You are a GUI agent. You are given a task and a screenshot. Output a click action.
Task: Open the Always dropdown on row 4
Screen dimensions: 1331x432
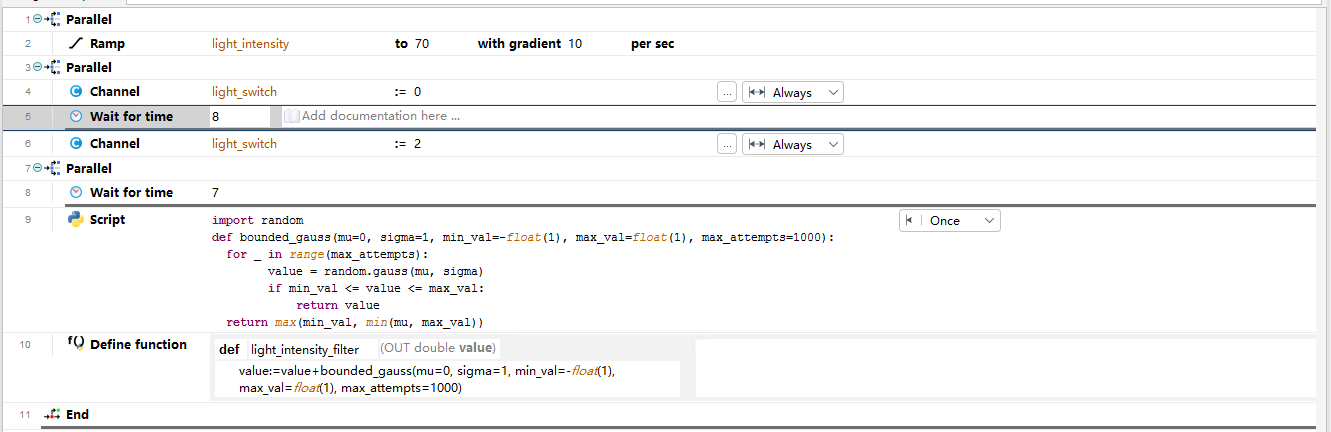tap(793, 92)
